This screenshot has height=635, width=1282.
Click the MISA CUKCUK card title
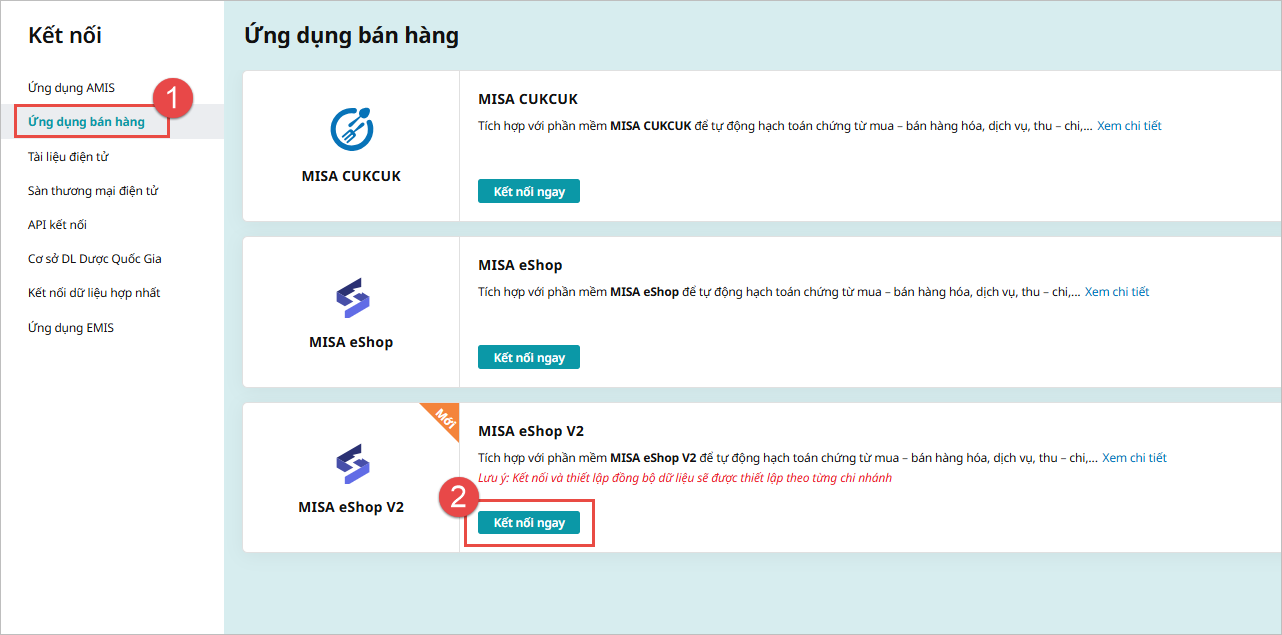528,99
